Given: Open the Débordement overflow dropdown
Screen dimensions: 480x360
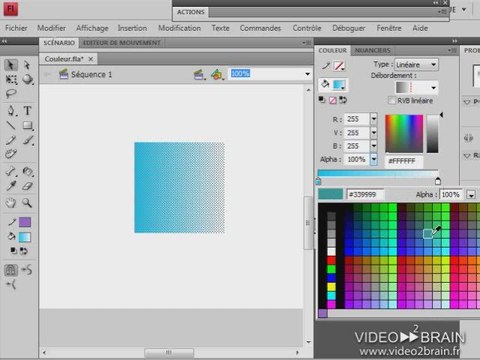Looking at the screenshot, I should point(416,88).
